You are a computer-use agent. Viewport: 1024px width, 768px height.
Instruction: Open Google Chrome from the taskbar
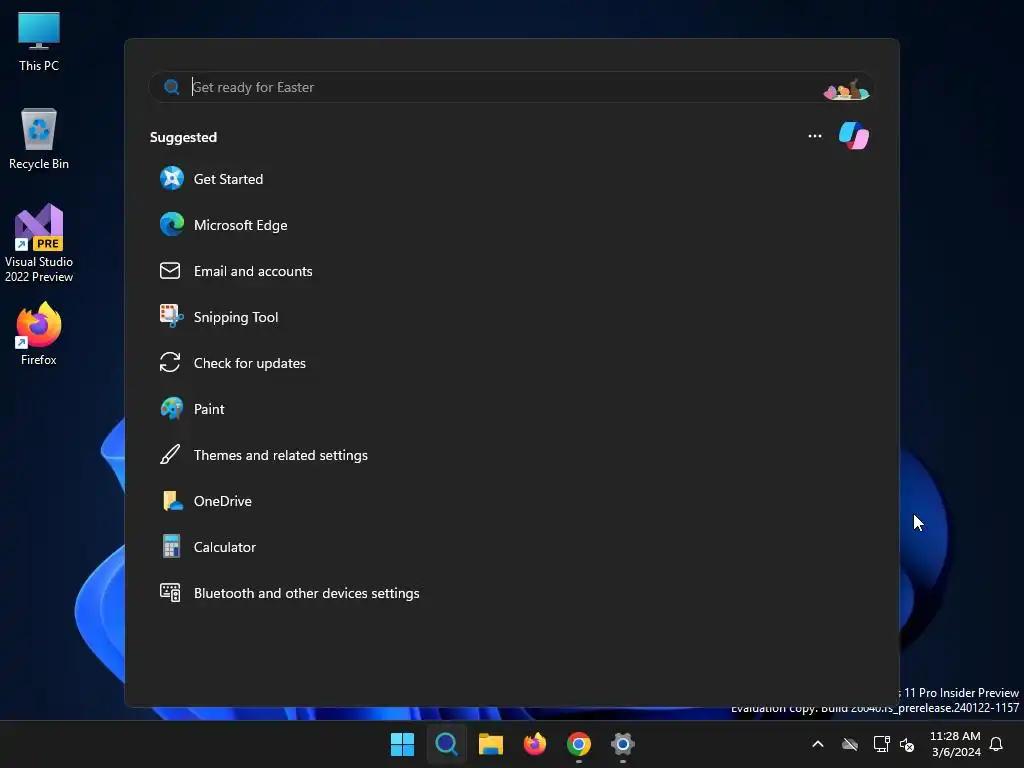pos(579,744)
